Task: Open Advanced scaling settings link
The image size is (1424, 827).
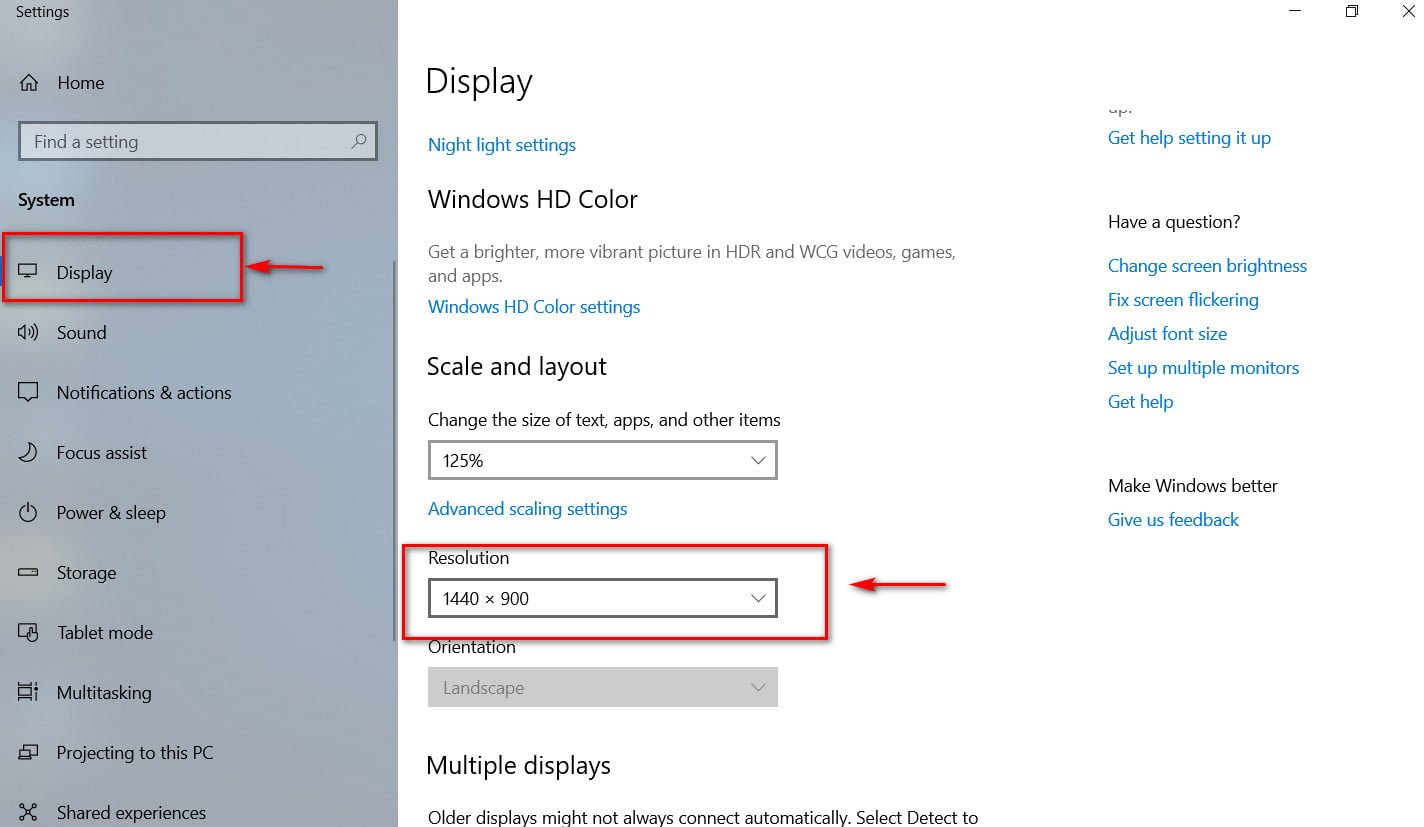Action: (x=528, y=509)
